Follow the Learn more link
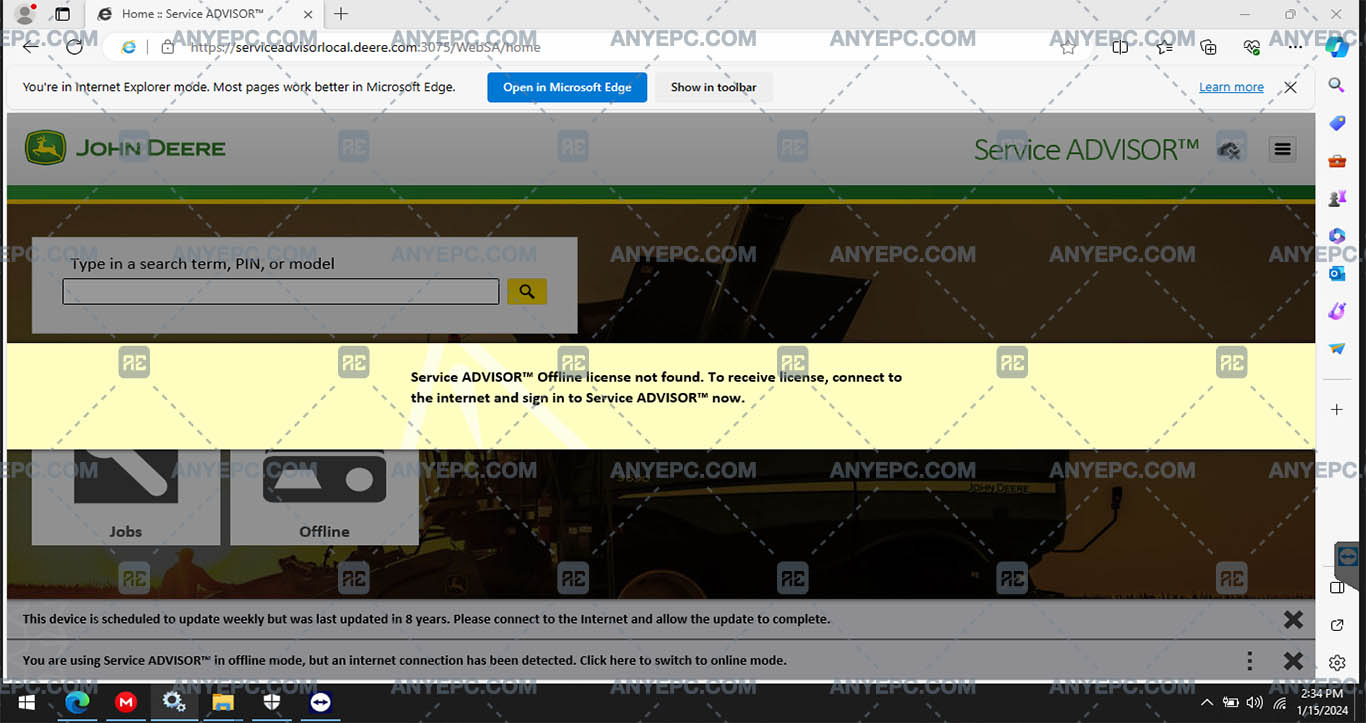Screen dimensions: 1366x723 [1231, 87]
